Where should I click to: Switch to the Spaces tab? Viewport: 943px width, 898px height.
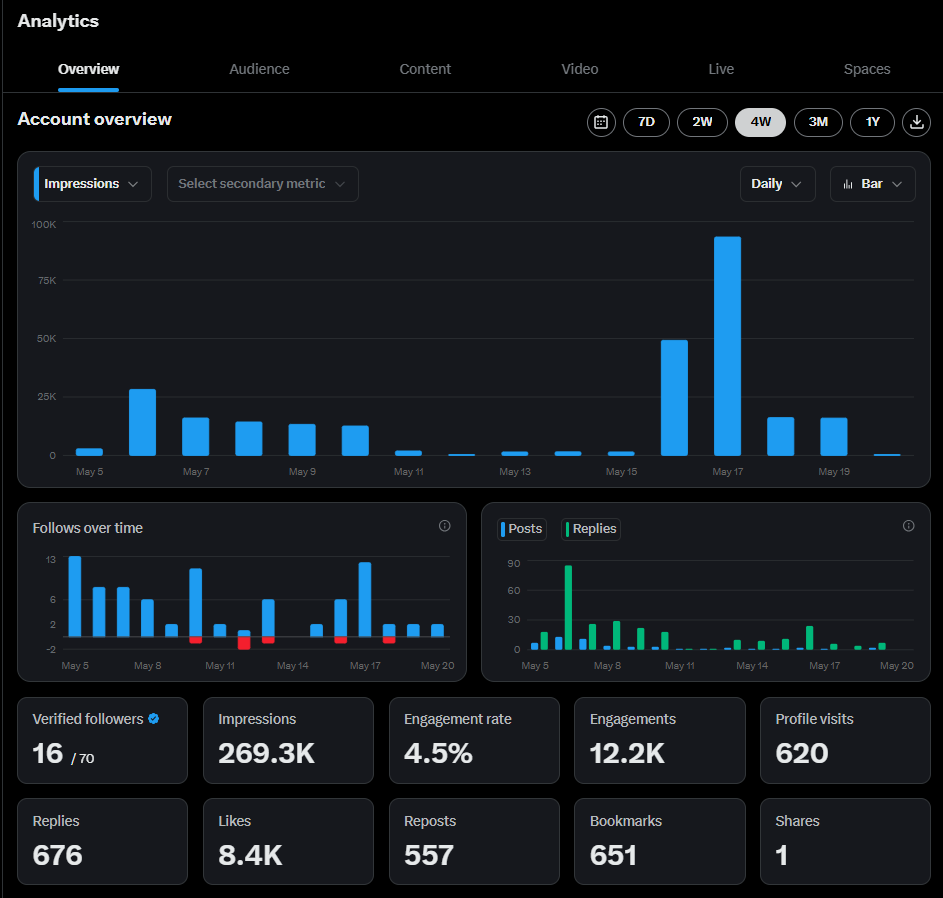click(x=867, y=69)
